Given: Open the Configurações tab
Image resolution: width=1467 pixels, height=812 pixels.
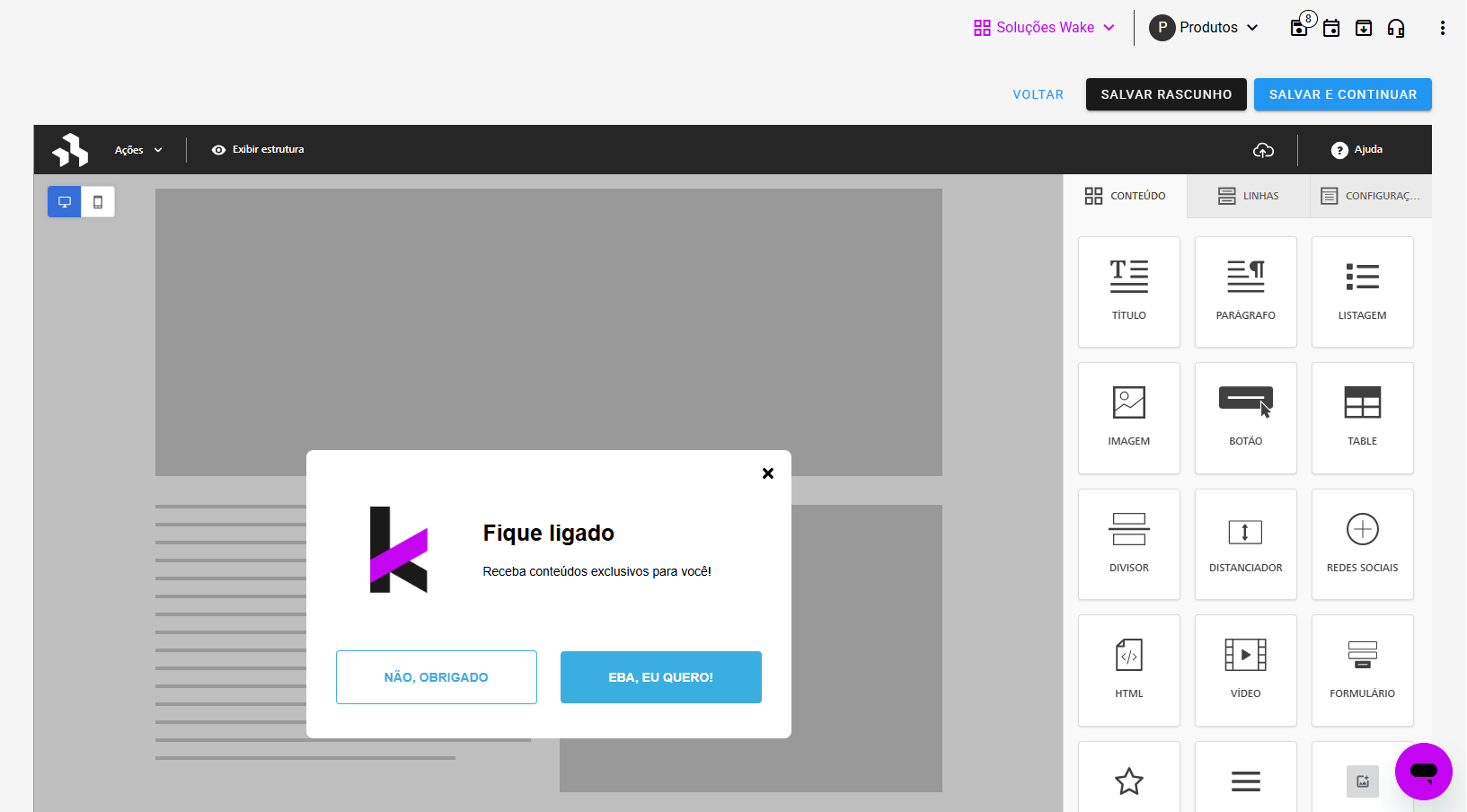Looking at the screenshot, I should 1370,196.
